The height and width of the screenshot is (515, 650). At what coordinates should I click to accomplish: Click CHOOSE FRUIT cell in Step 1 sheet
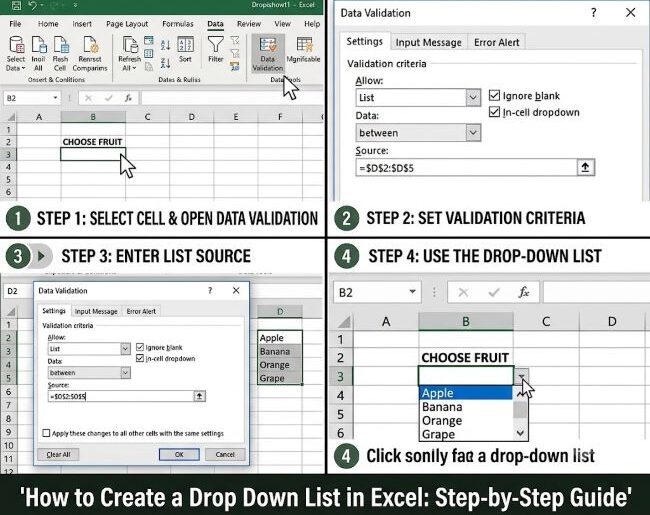pos(93,142)
